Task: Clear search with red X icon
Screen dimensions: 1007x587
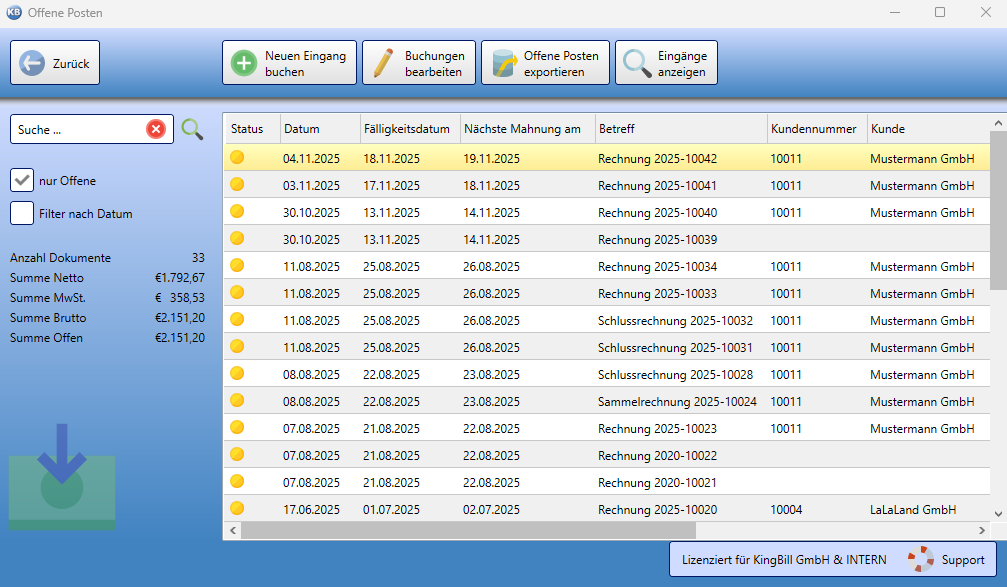Action: coord(156,129)
